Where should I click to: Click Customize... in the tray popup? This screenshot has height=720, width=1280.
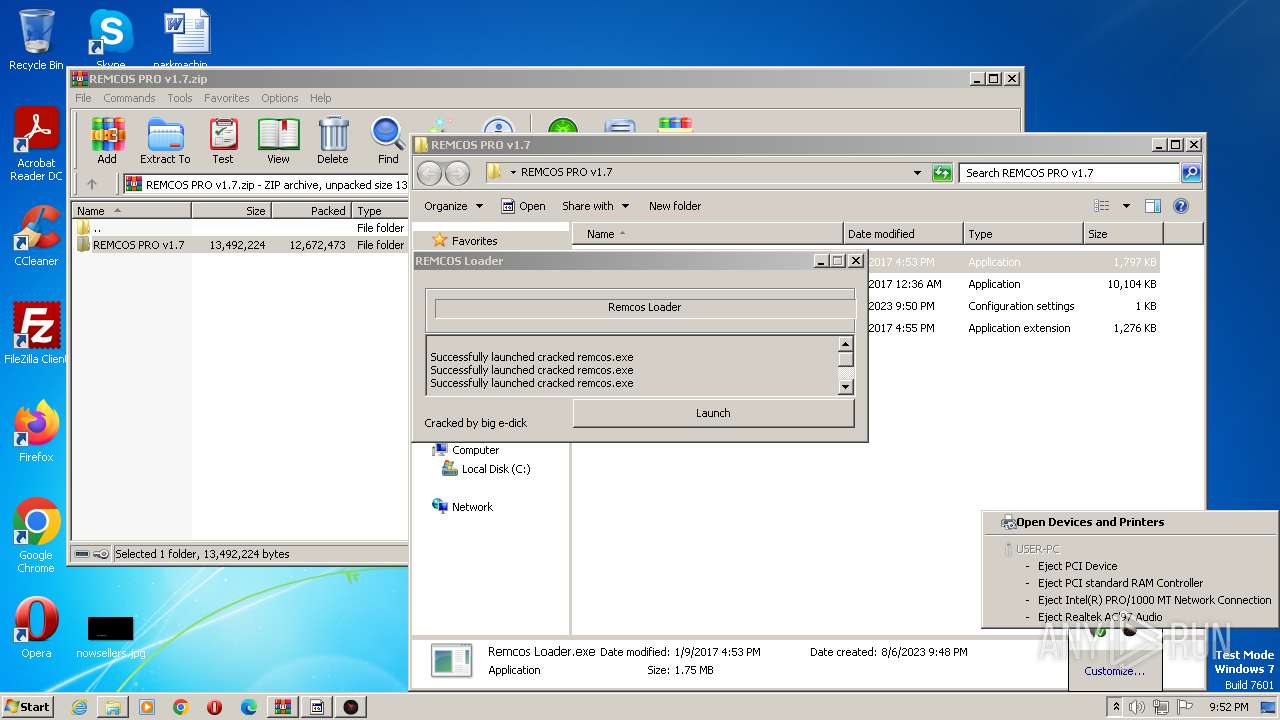point(1115,671)
